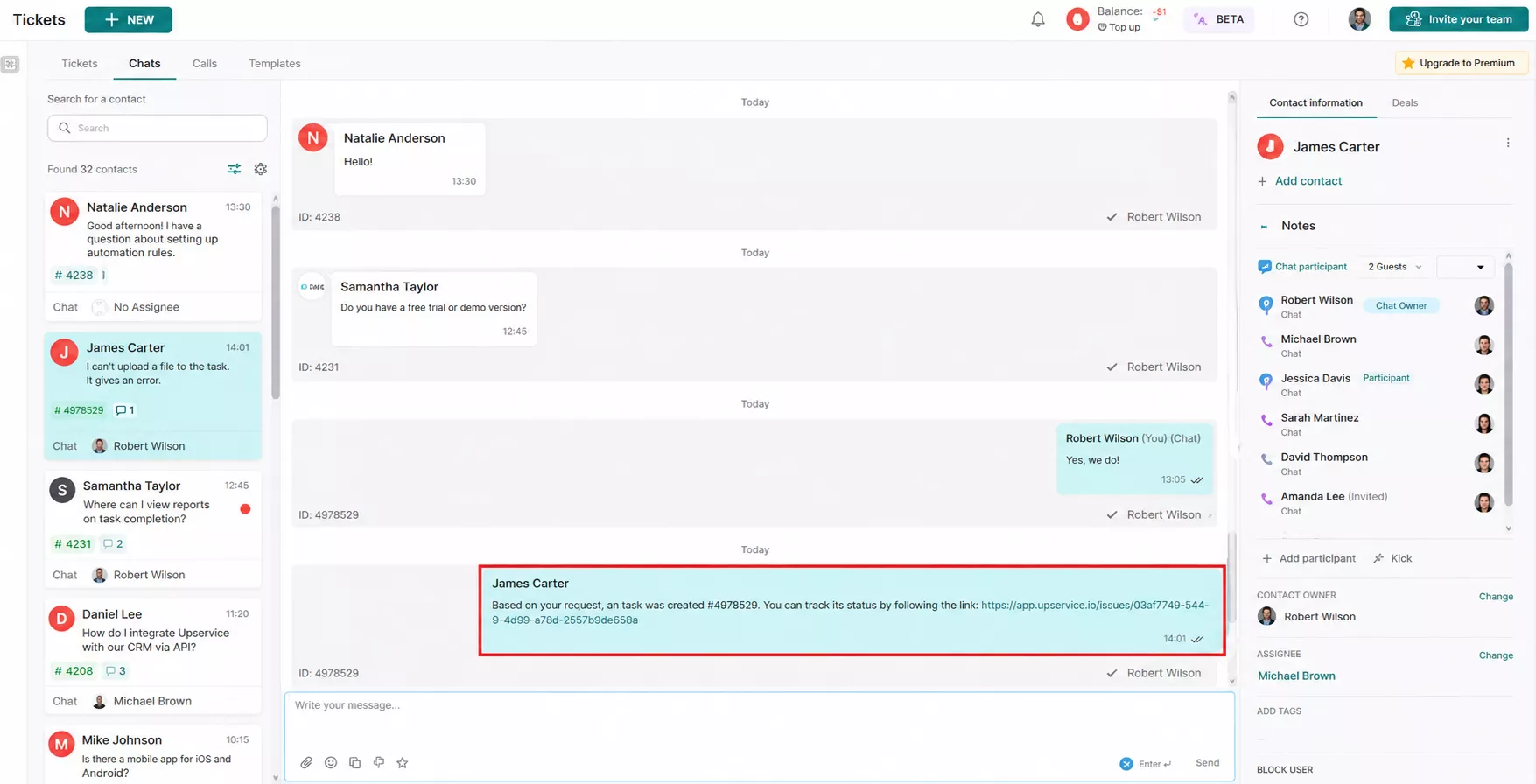Open Daniel Lee chat in contact list
The height and width of the screenshot is (784, 1536).
point(153,656)
